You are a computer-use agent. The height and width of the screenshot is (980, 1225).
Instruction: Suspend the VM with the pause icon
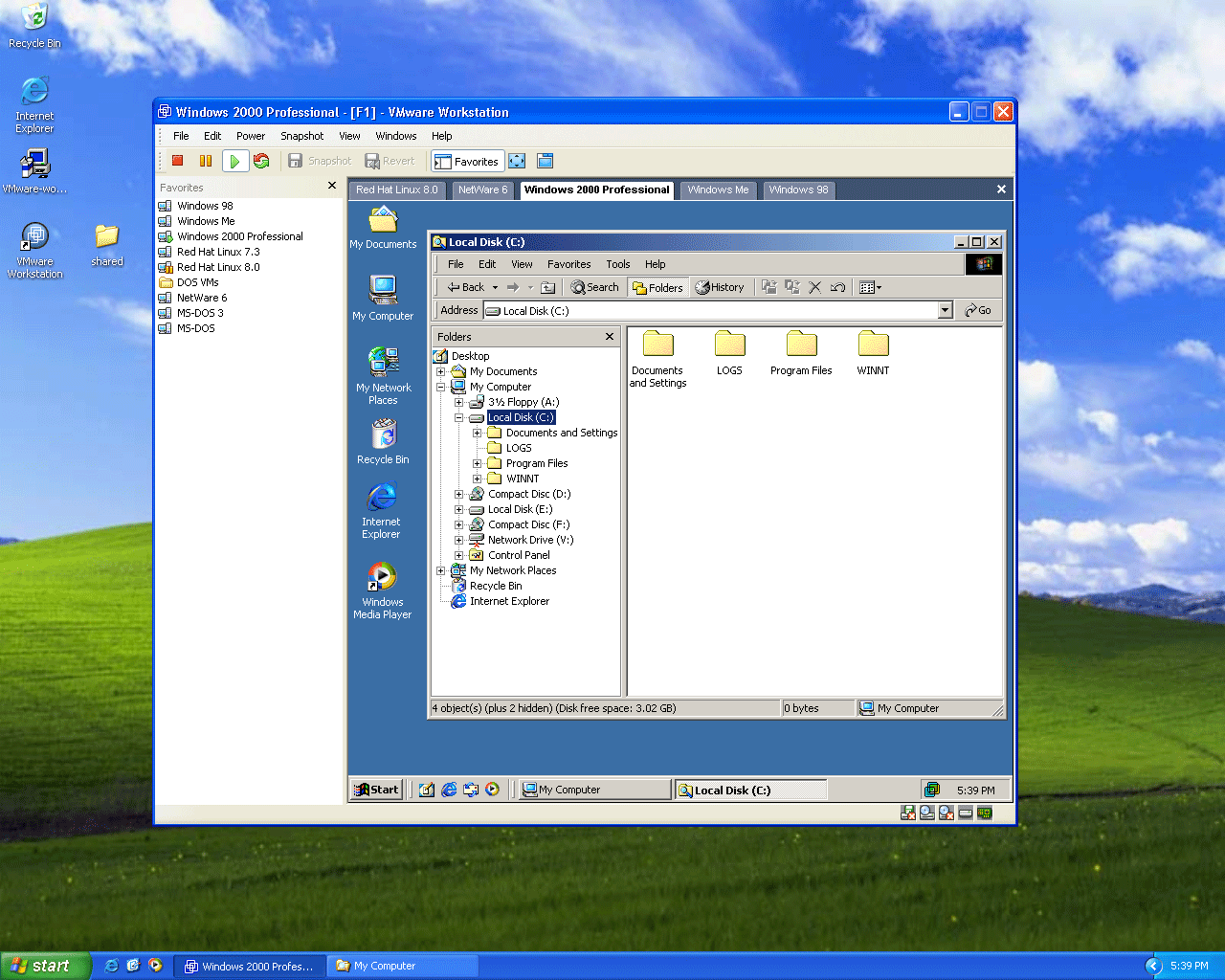coord(205,161)
